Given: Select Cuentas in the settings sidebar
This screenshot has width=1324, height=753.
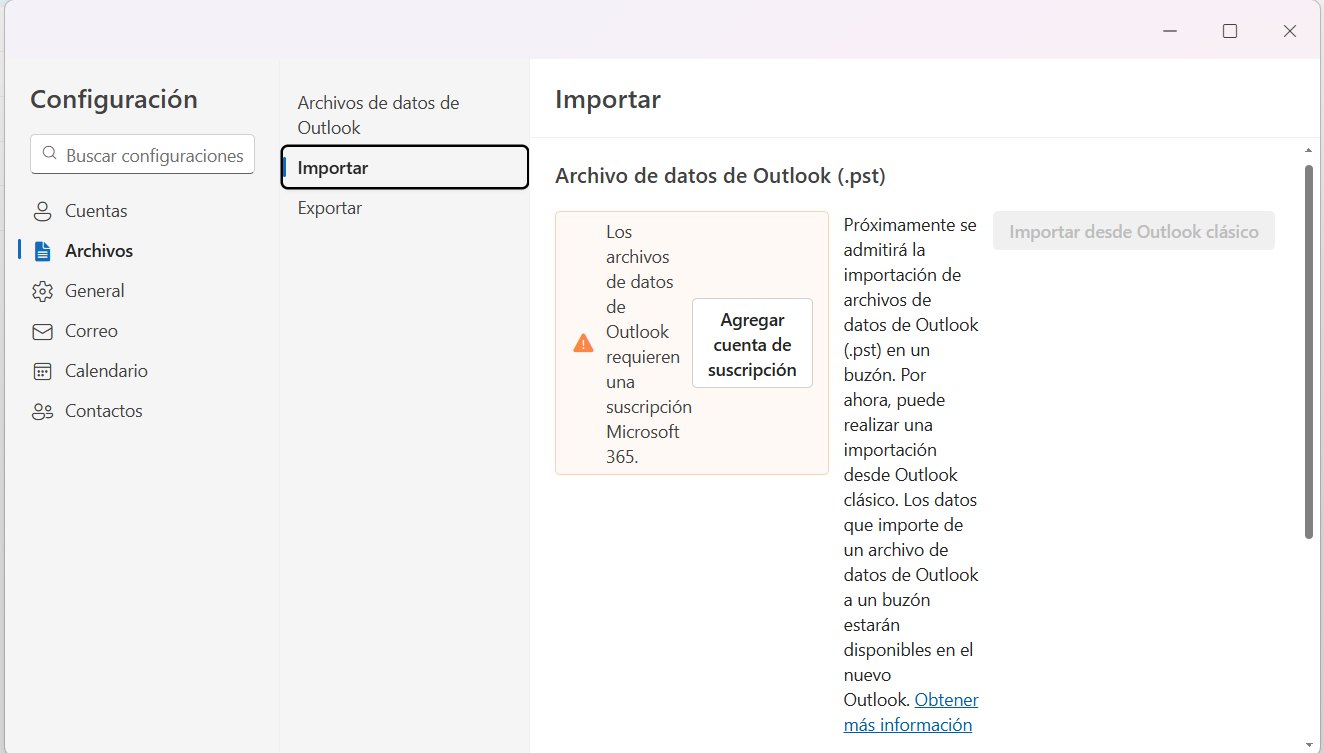Looking at the screenshot, I should click(x=95, y=210).
